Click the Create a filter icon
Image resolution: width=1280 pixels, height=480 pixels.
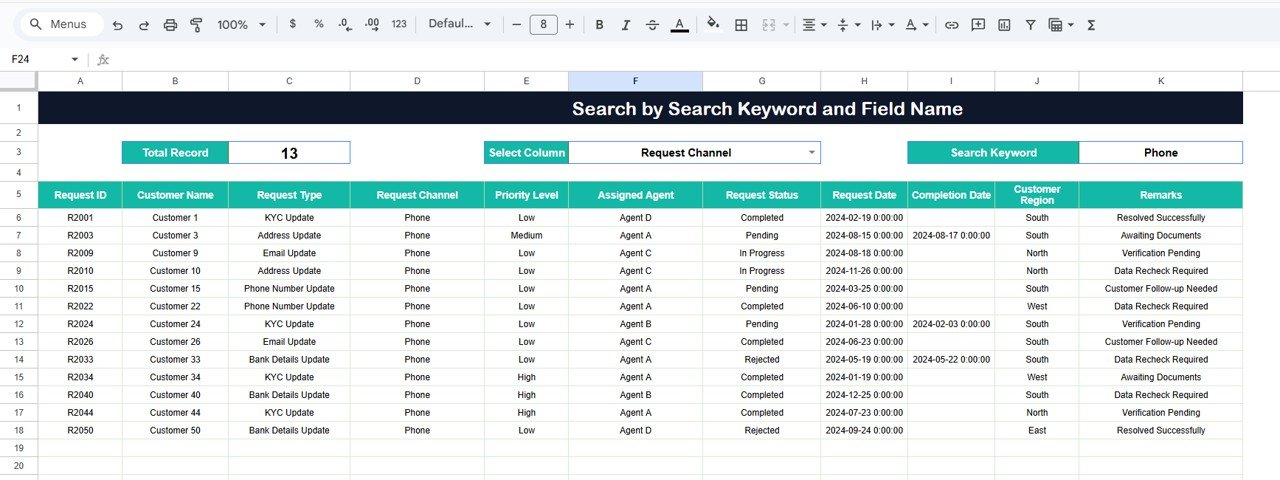point(1030,25)
